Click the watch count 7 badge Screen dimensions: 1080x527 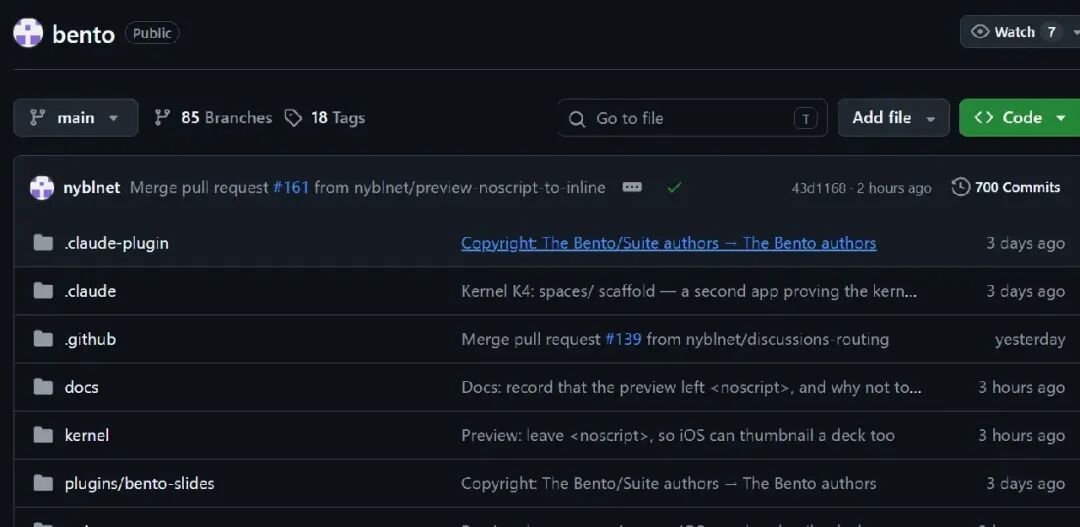(x=1051, y=32)
